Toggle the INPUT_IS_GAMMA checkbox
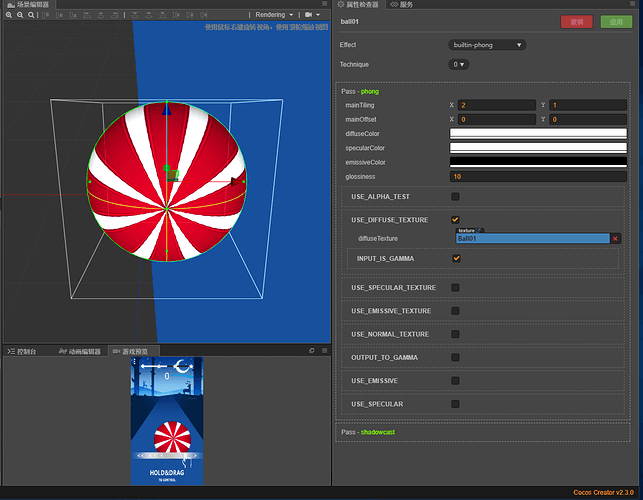 456,258
